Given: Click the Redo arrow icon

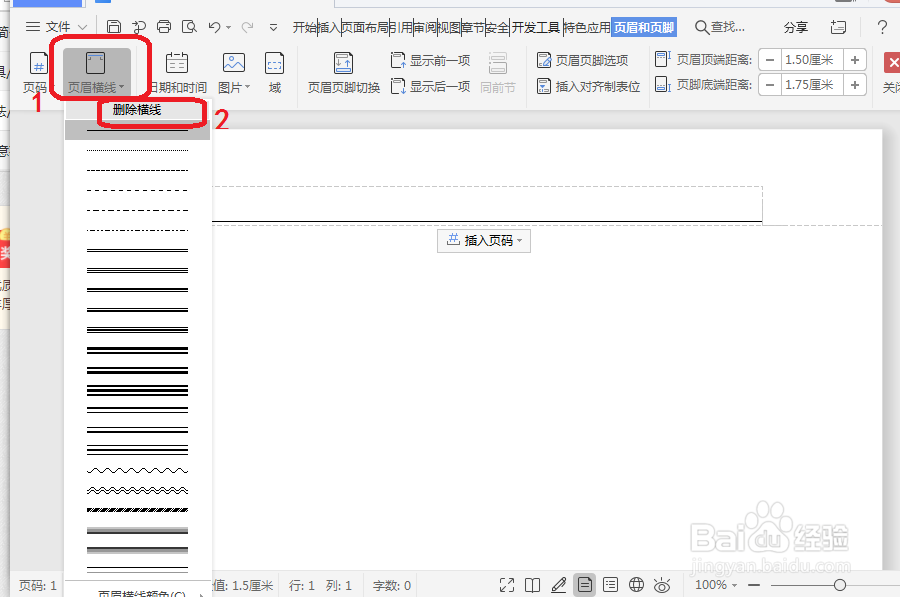Looking at the screenshot, I should [247, 27].
